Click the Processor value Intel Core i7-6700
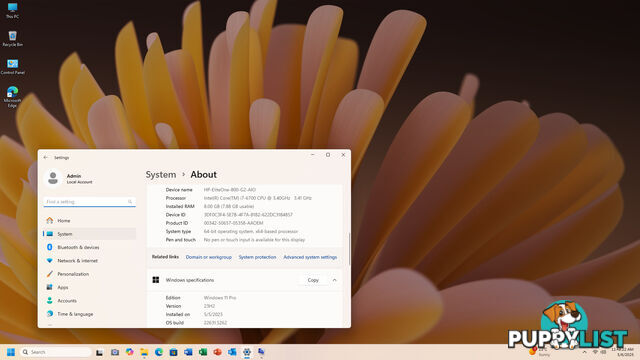640x360 pixels. pyautogui.click(x=258, y=198)
